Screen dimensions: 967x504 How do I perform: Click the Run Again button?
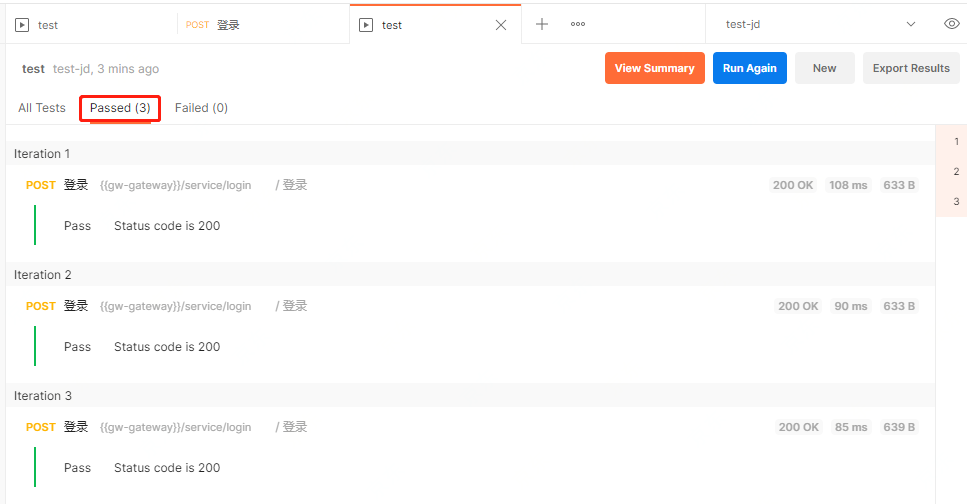(750, 68)
